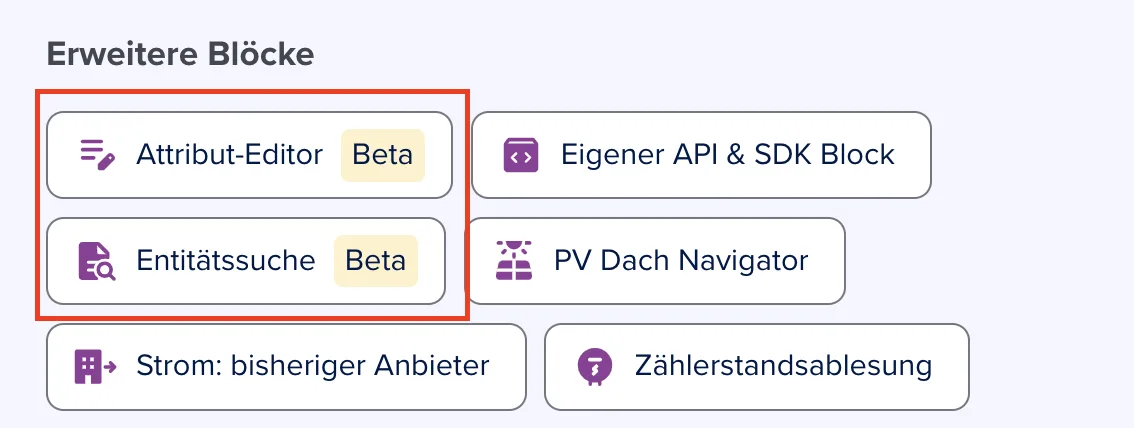Add the Entitätssuche block
Viewport: 1134px width, 428px height.
246,261
